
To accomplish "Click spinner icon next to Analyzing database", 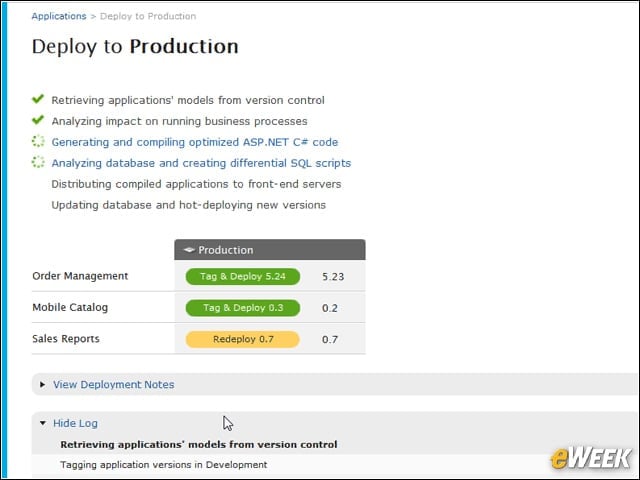I will [x=38, y=162].
